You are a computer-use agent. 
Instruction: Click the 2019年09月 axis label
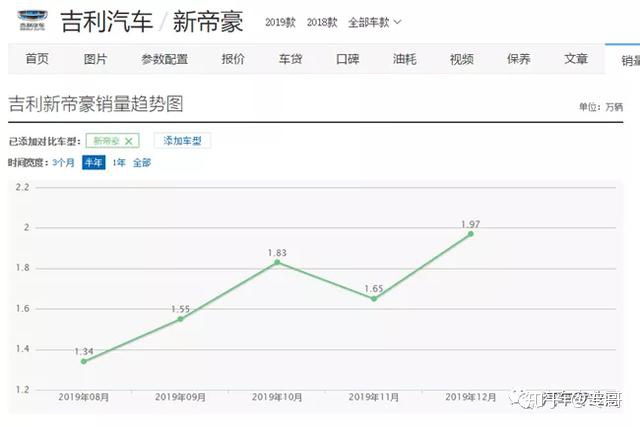point(180,397)
